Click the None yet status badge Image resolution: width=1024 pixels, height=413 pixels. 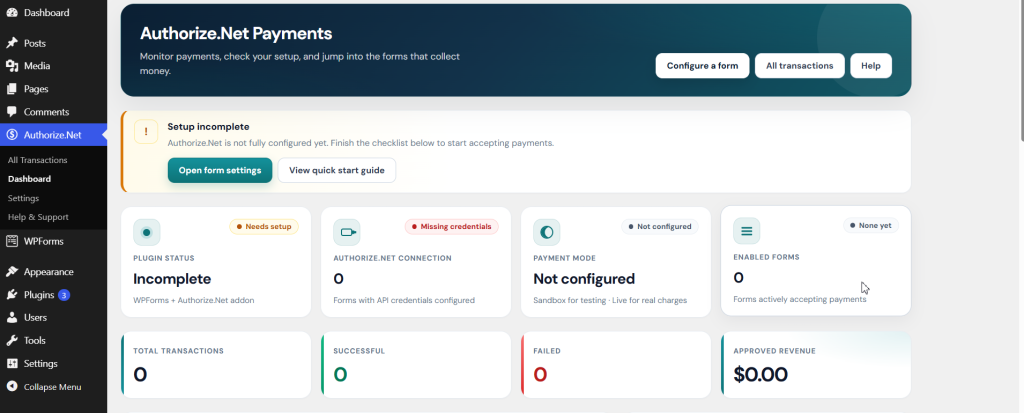click(x=871, y=225)
